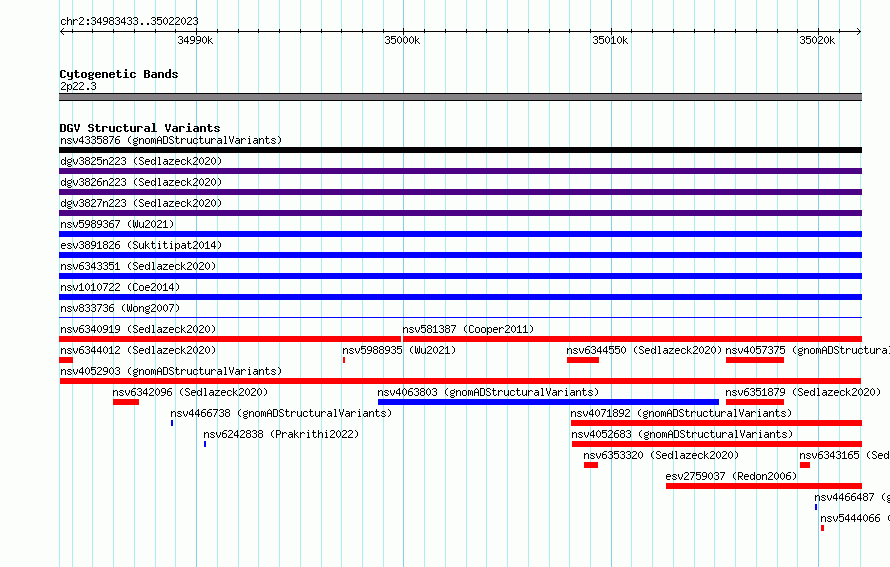Click the blue nsv5989367 variant bar

[460, 234]
